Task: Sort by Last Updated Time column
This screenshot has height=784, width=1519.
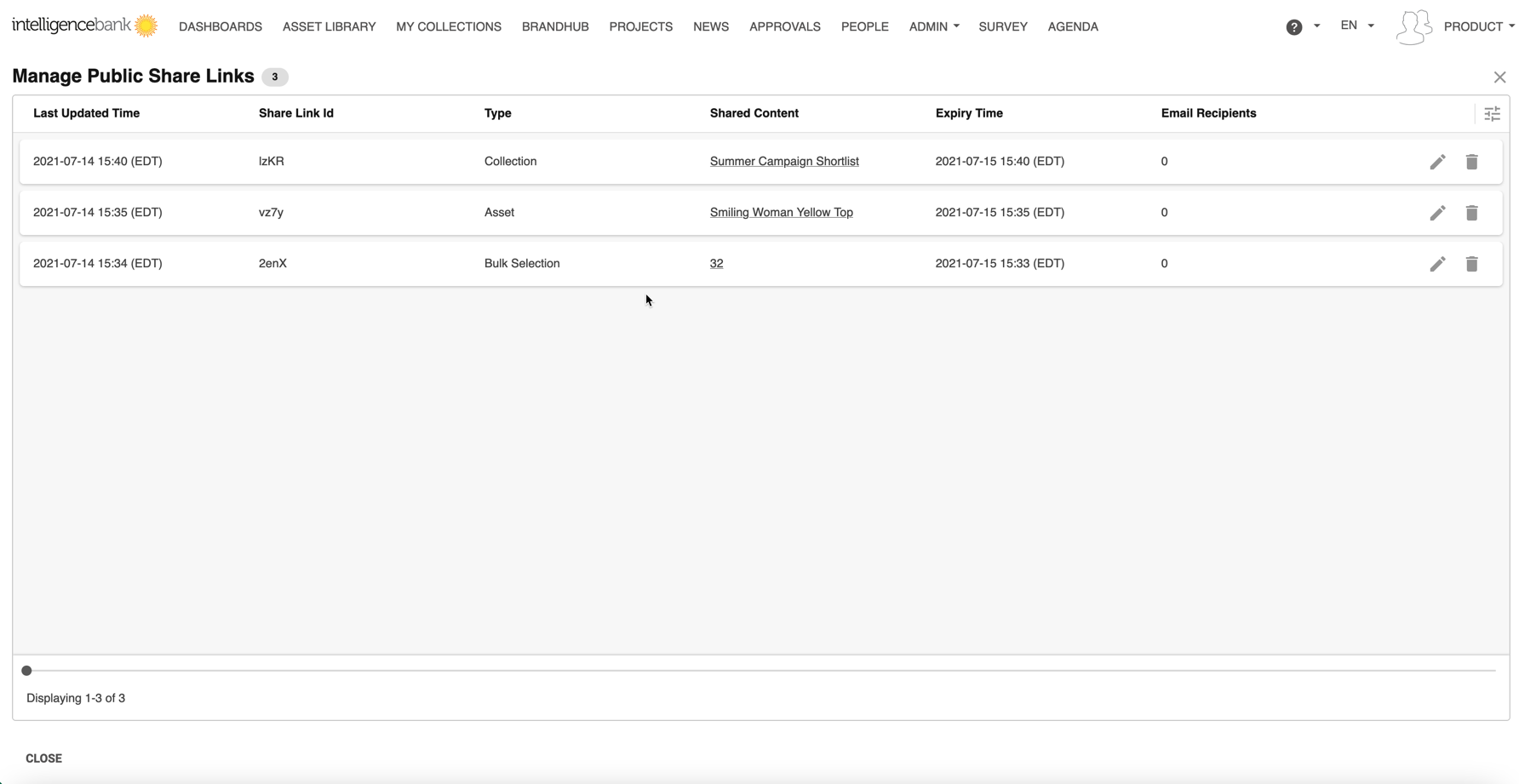Action: pyautogui.click(x=86, y=113)
